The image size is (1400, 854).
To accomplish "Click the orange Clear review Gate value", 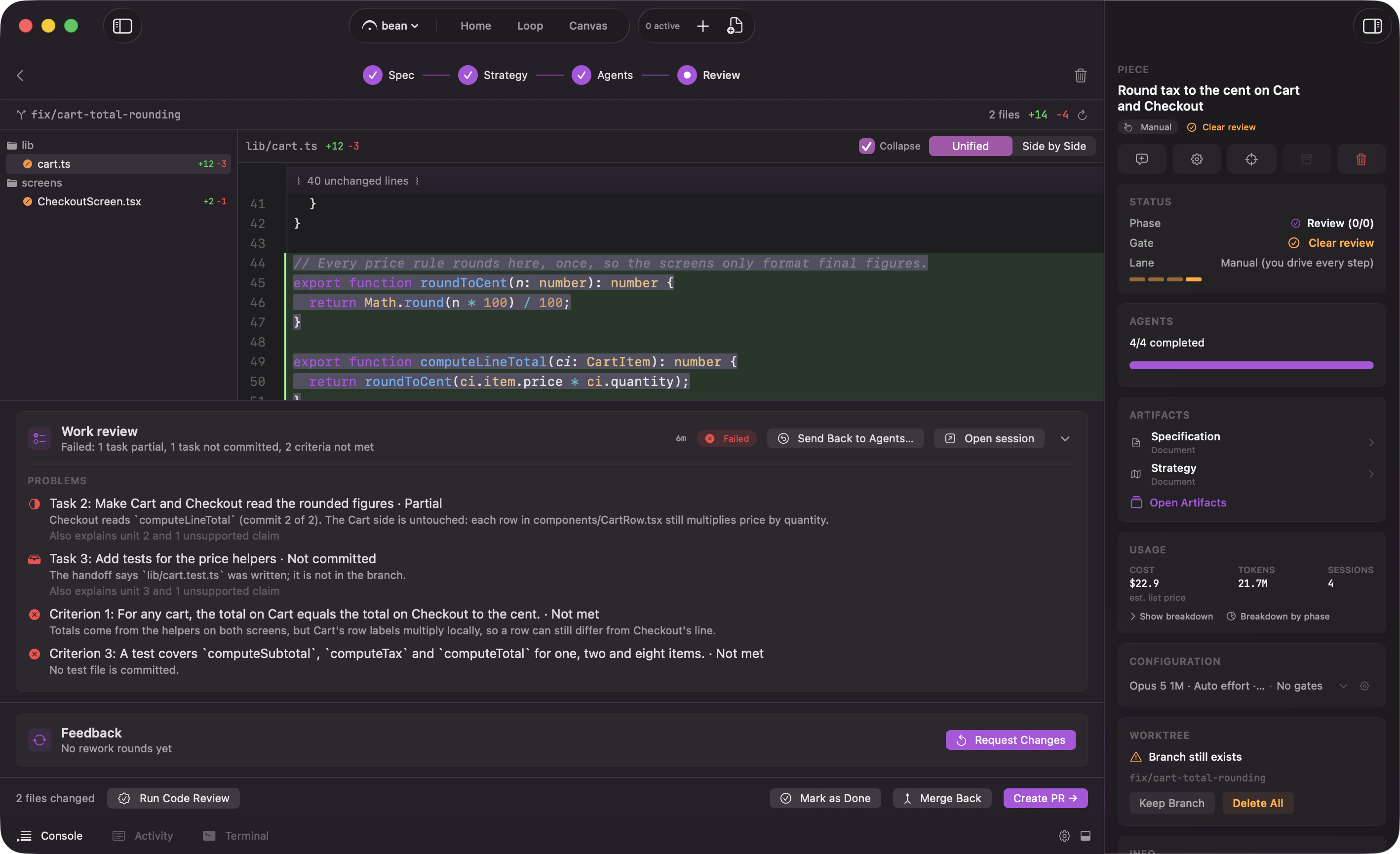I will (1330, 243).
